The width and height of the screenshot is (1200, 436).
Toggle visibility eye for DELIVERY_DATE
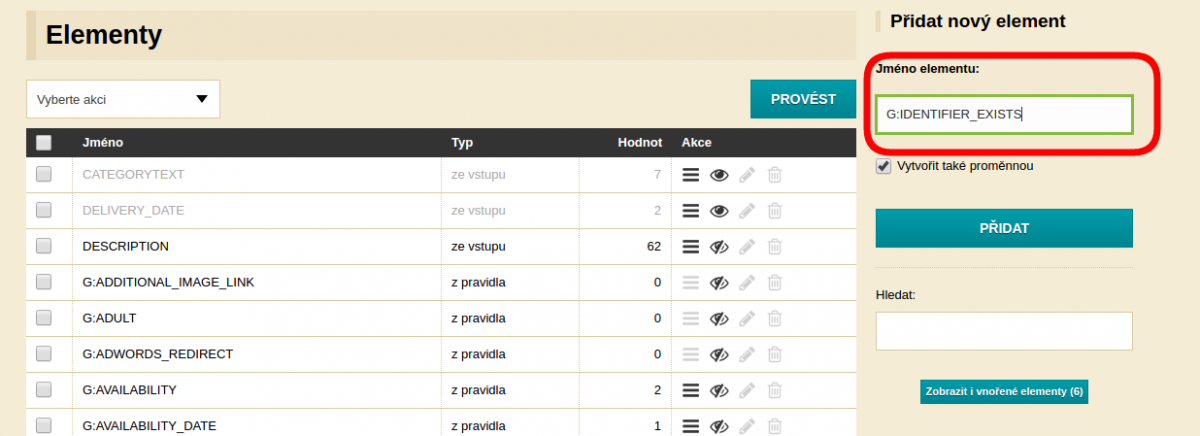718,211
